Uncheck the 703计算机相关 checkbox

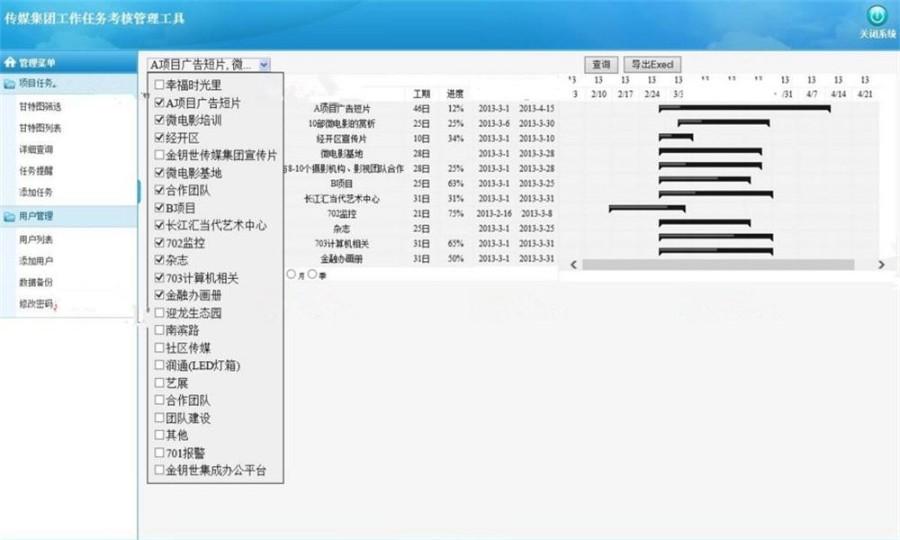tap(159, 277)
